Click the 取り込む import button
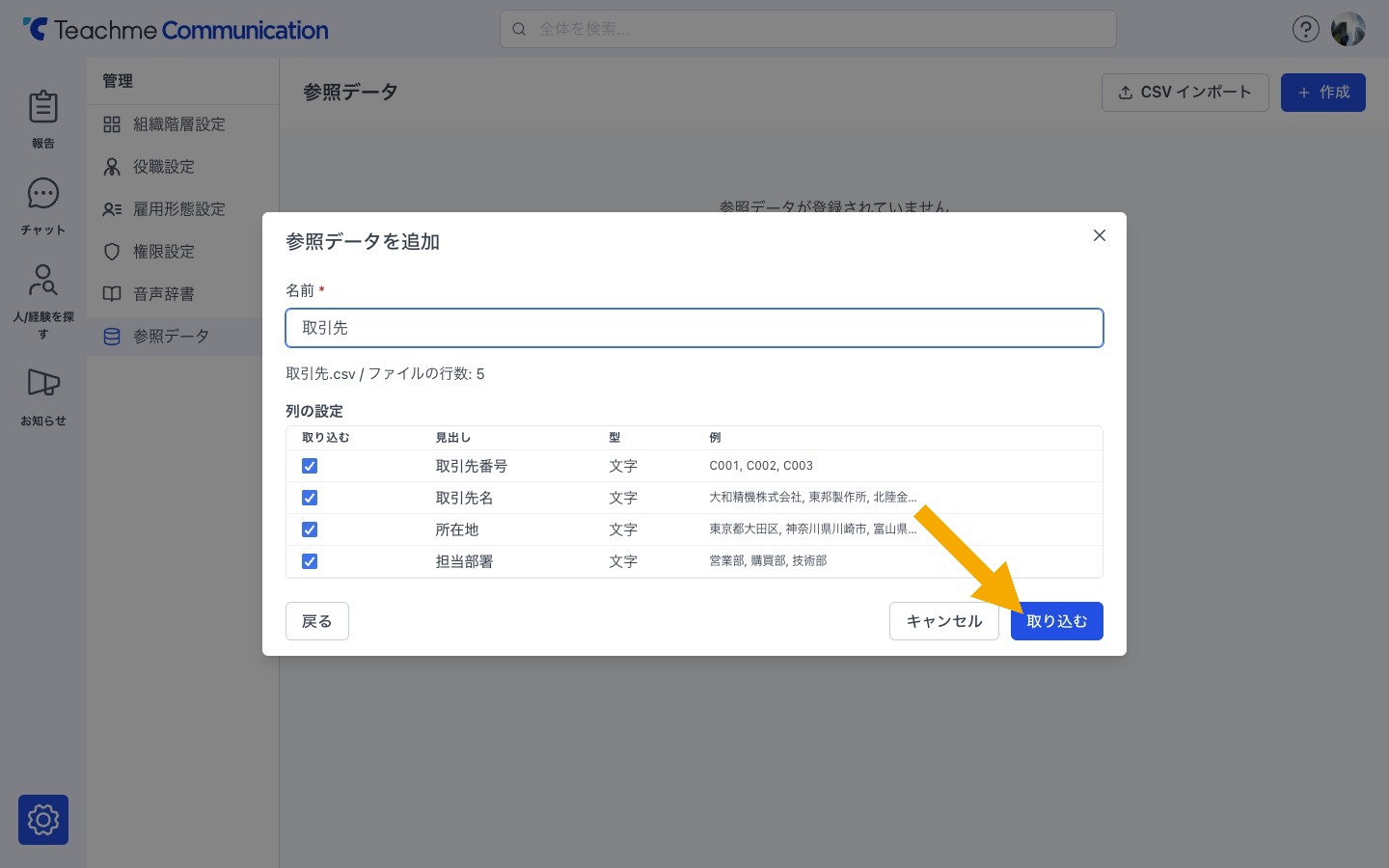Screen dimensions: 1389x868 [x=1056, y=621]
